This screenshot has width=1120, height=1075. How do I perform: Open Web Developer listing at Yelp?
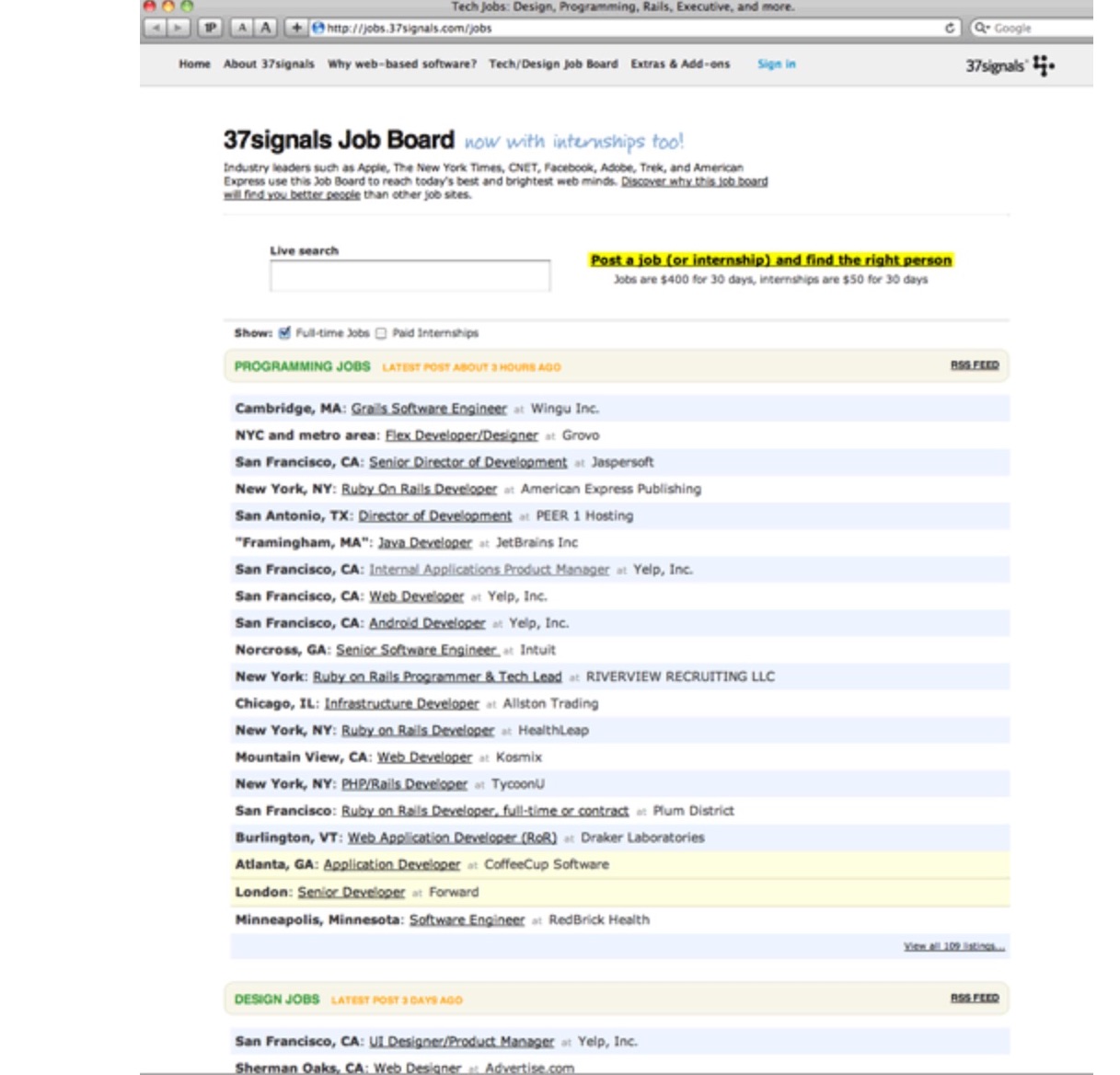[417, 596]
